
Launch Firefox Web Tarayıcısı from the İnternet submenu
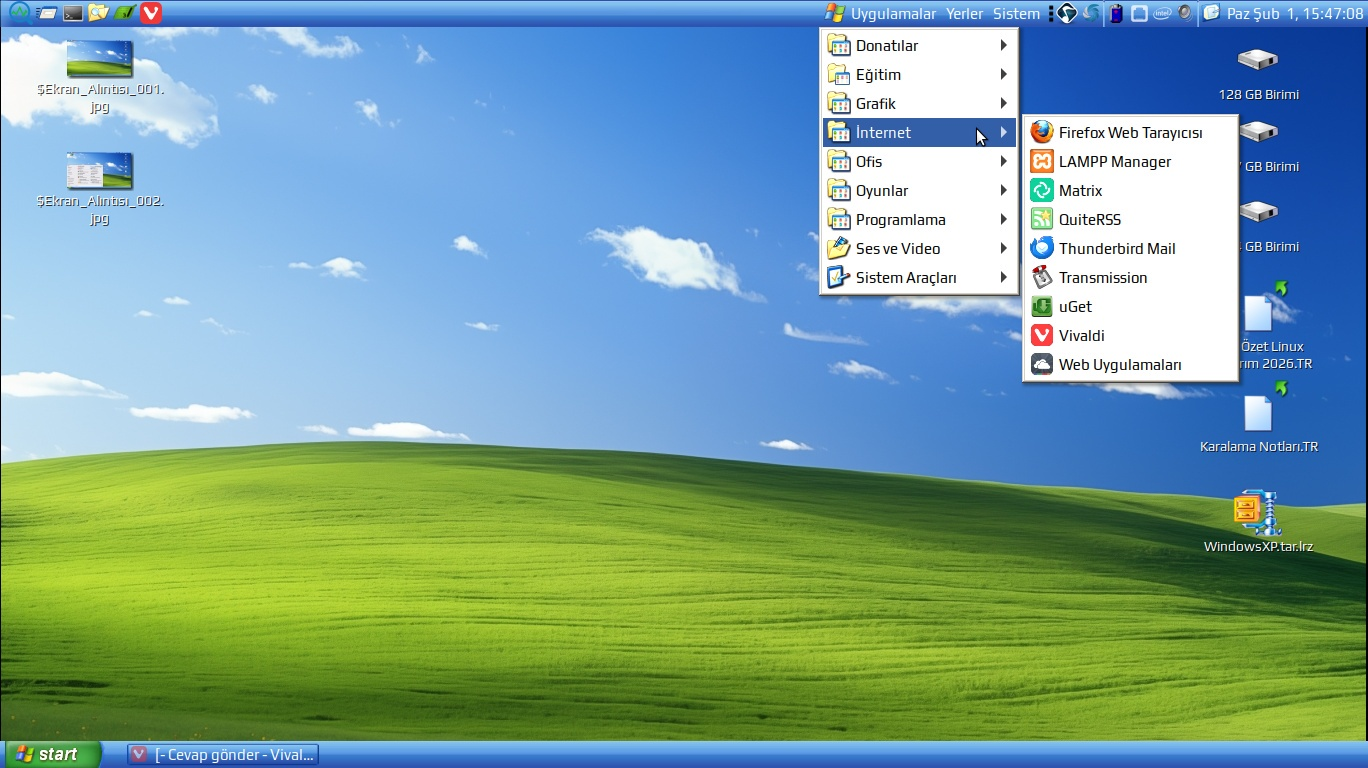pos(1130,132)
